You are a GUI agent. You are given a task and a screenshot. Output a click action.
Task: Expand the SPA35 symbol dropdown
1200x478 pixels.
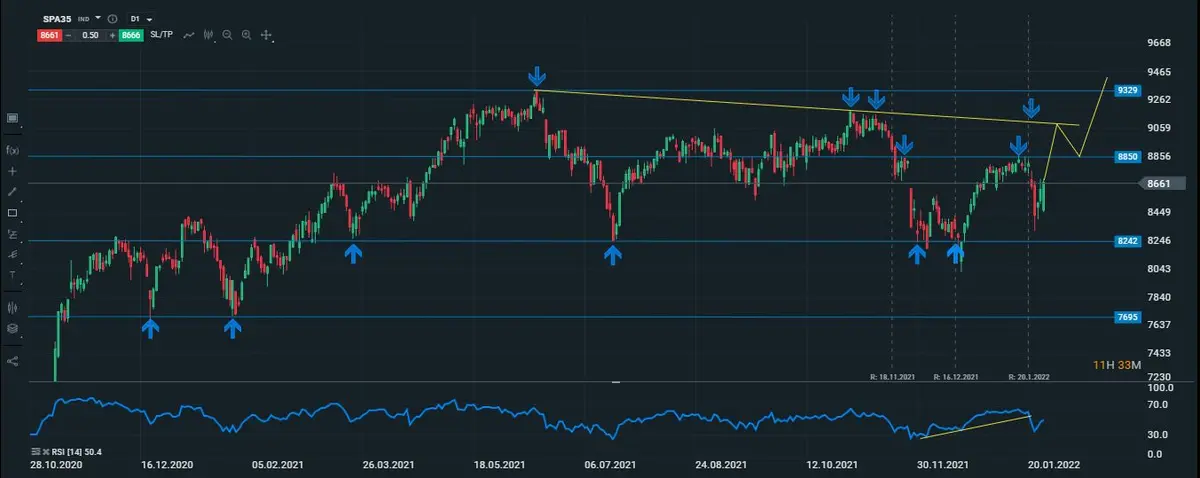[98, 19]
